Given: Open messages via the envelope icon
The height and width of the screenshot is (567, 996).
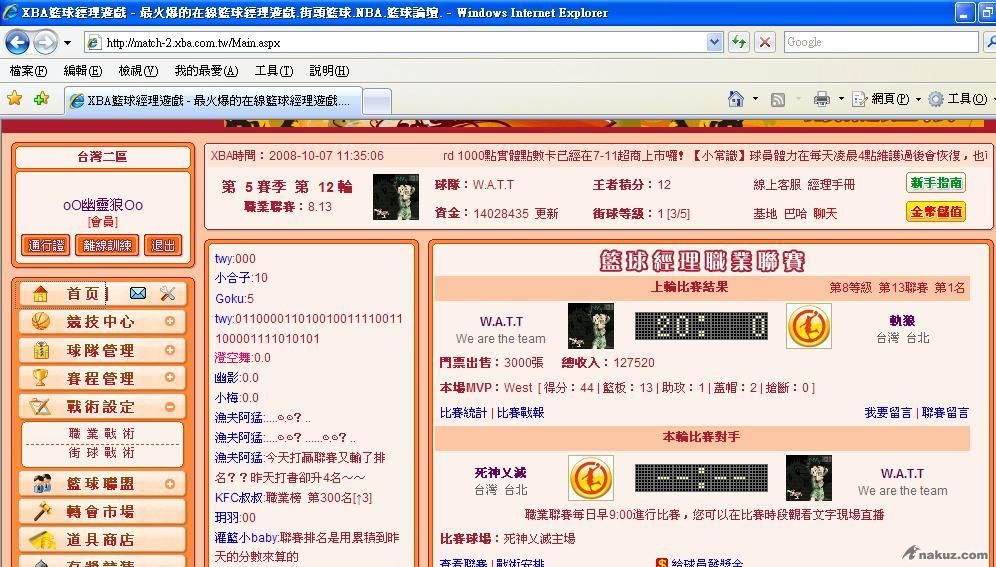Looking at the screenshot, I should 138,293.
